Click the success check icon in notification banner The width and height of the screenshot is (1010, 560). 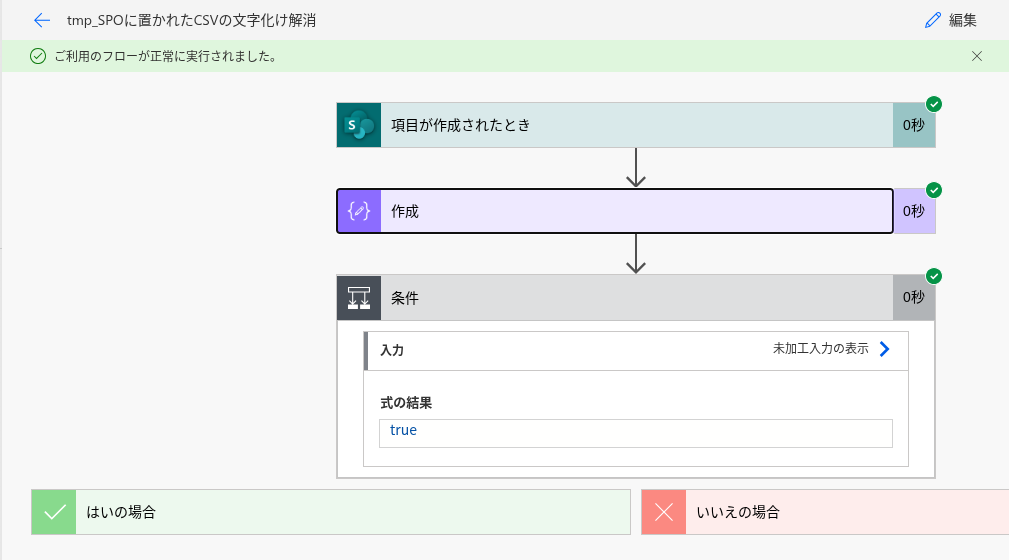pos(38,56)
